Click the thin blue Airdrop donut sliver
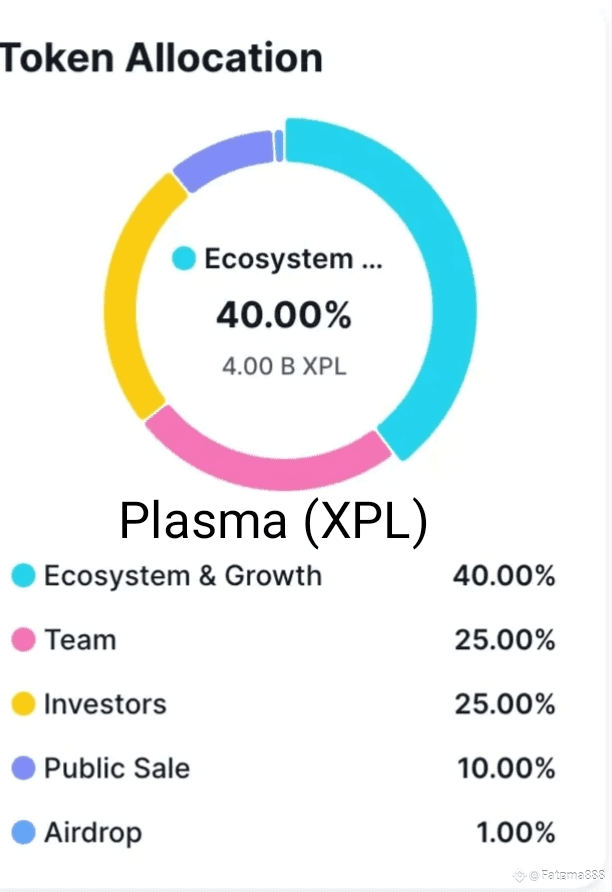 click(279, 146)
